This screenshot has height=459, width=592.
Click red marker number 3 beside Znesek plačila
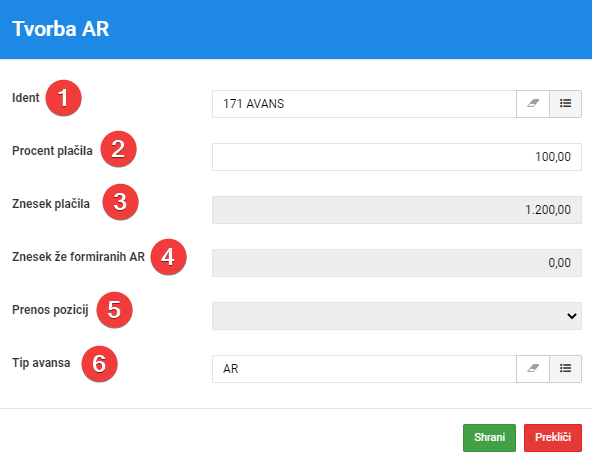120,202
